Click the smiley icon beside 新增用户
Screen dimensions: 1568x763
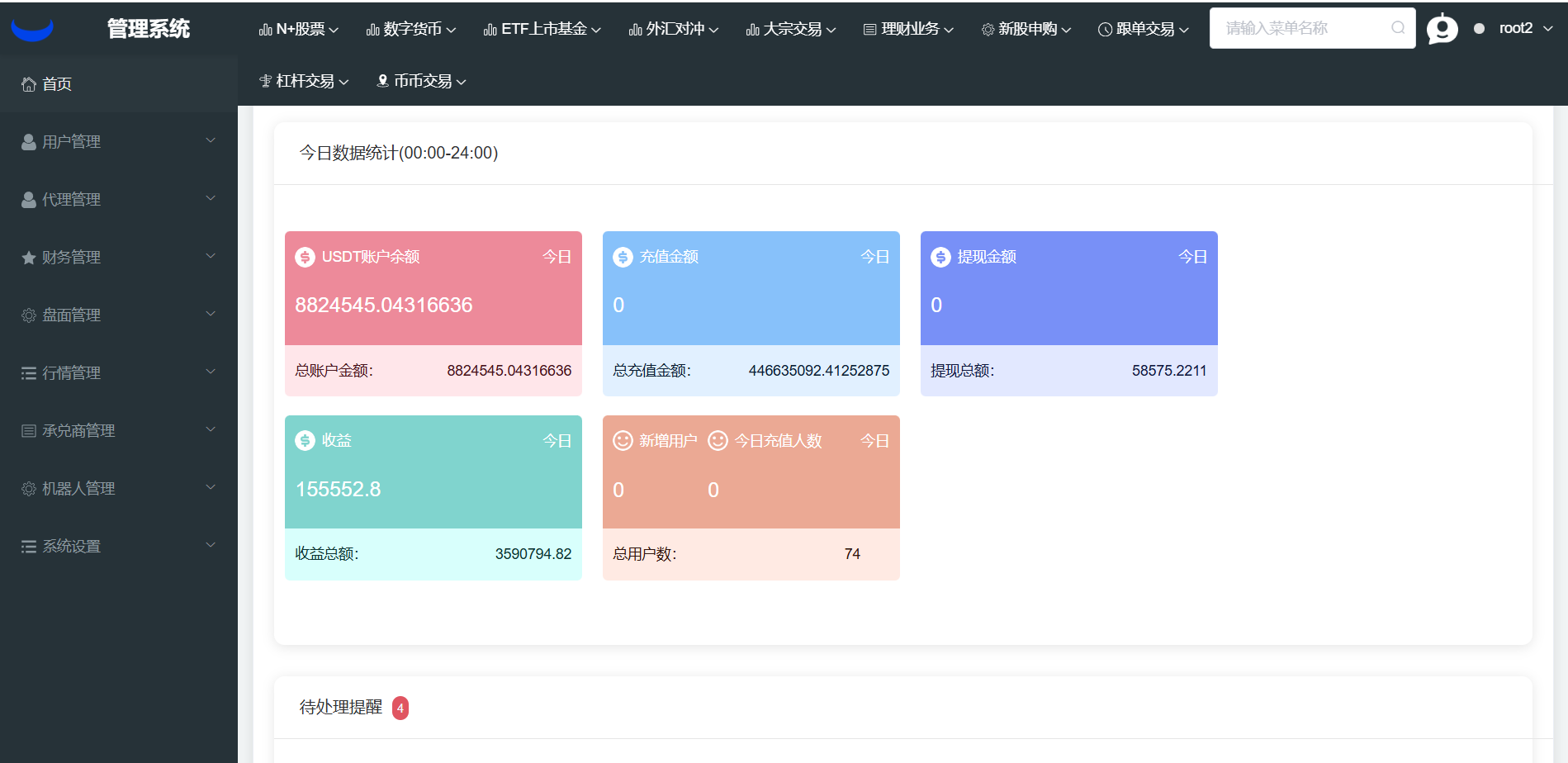click(623, 441)
